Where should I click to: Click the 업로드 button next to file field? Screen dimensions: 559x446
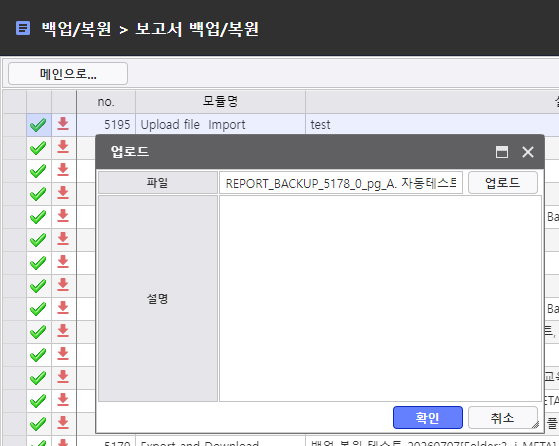click(503, 183)
